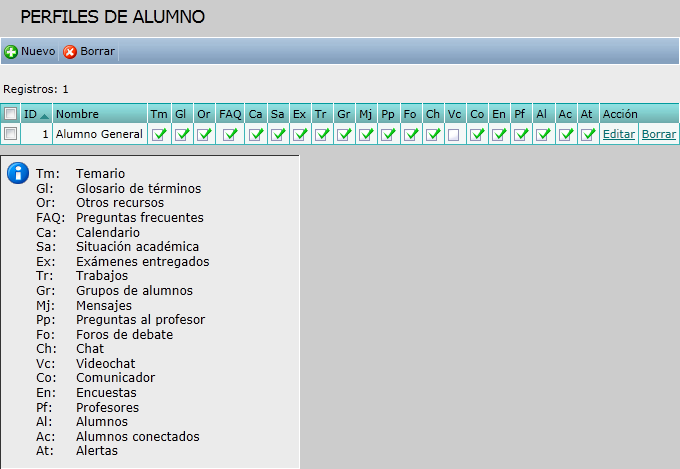Click the At column header
The width and height of the screenshot is (680, 469).
(588, 114)
